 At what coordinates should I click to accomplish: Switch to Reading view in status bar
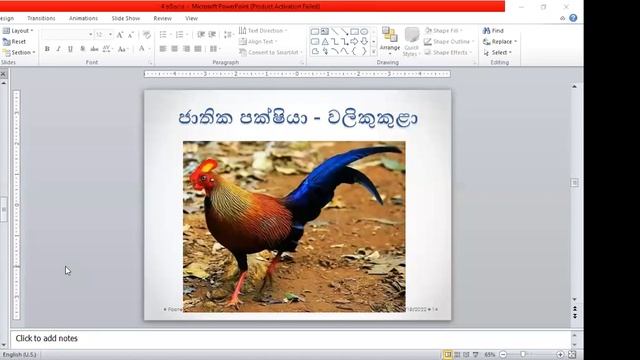[466, 355]
